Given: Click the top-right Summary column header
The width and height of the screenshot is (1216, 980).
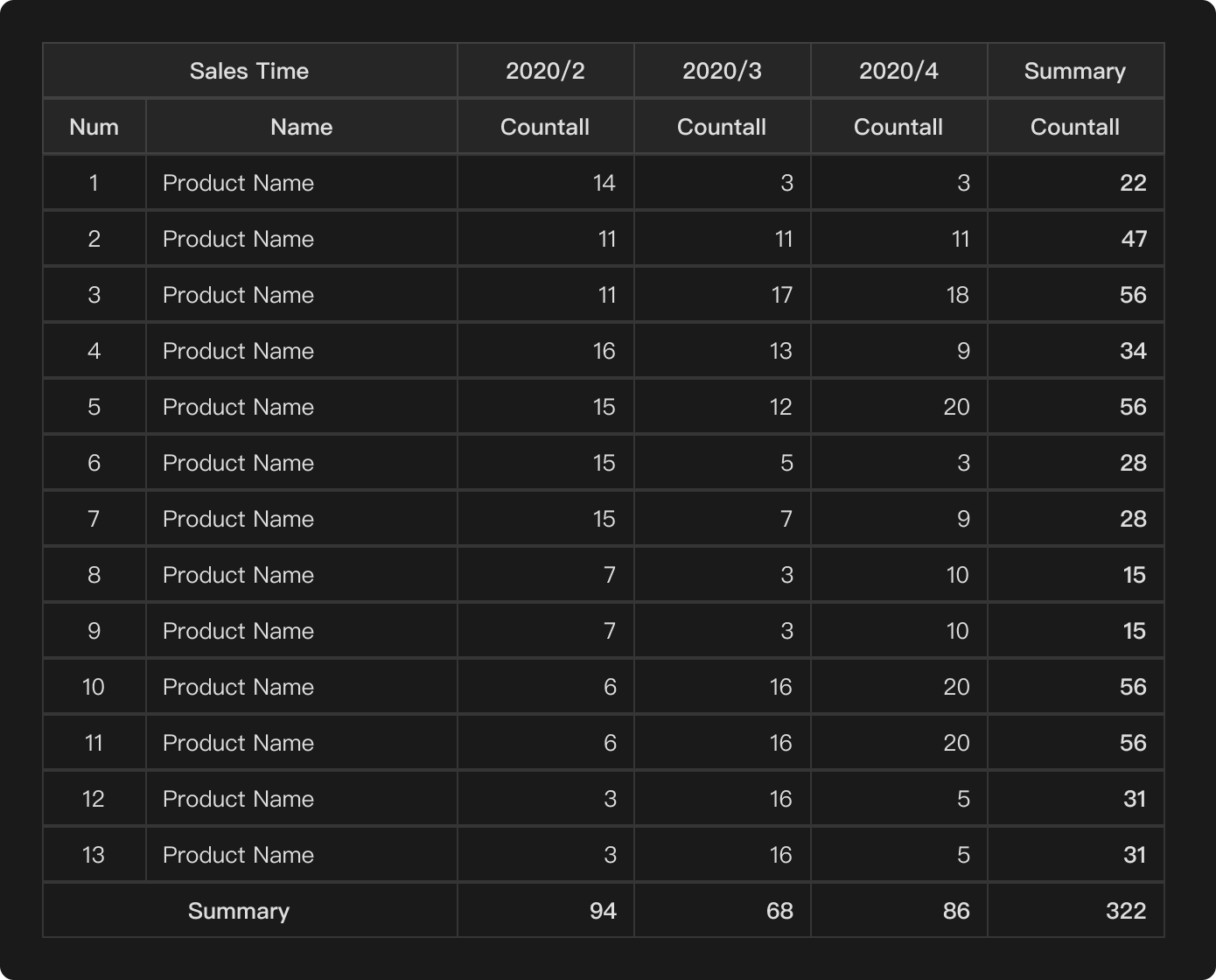Looking at the screenshot, I should click(1074, 71).
